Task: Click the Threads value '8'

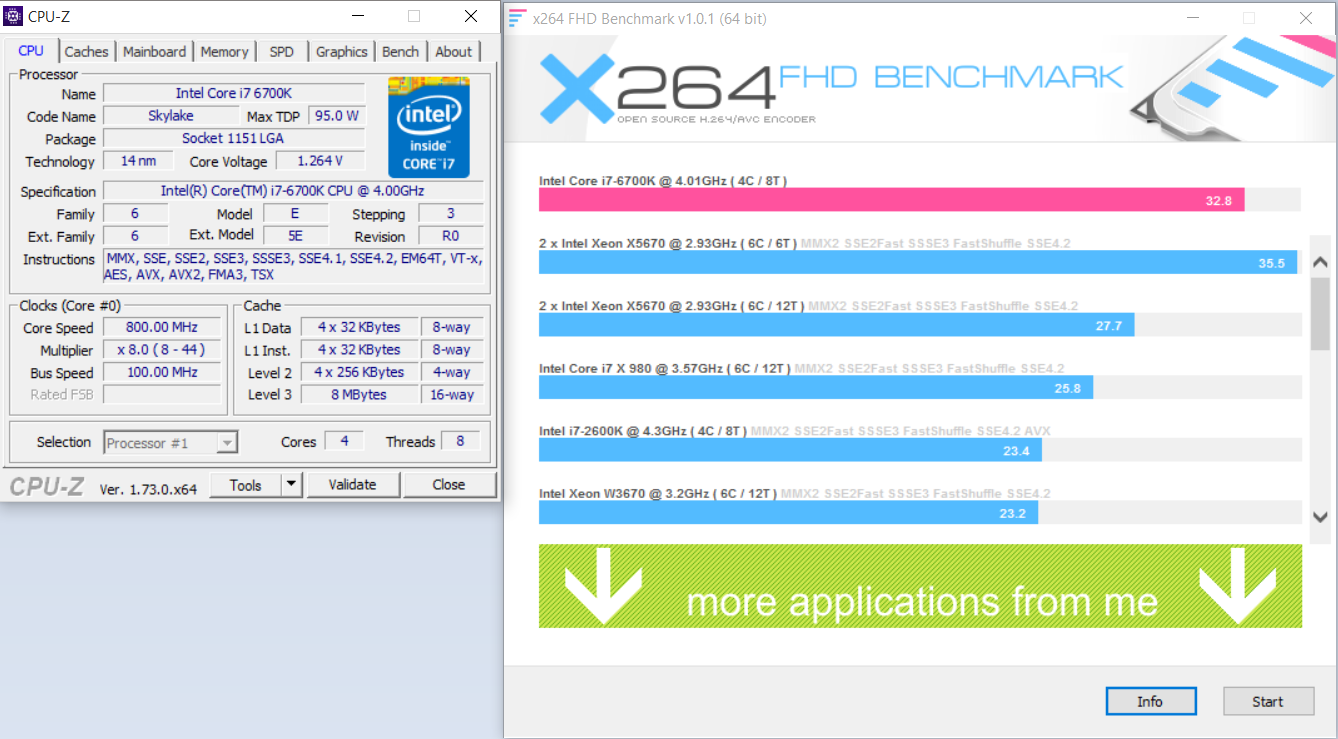Action: 460,441
